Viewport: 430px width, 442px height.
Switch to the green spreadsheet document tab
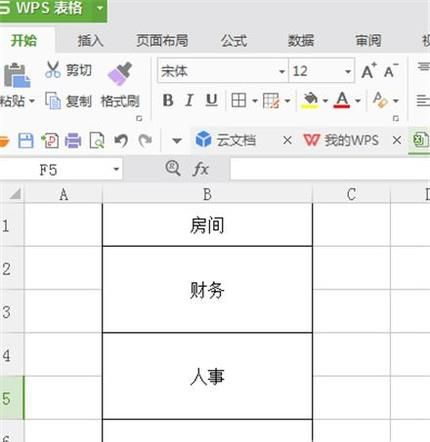(x=420, y=140)
